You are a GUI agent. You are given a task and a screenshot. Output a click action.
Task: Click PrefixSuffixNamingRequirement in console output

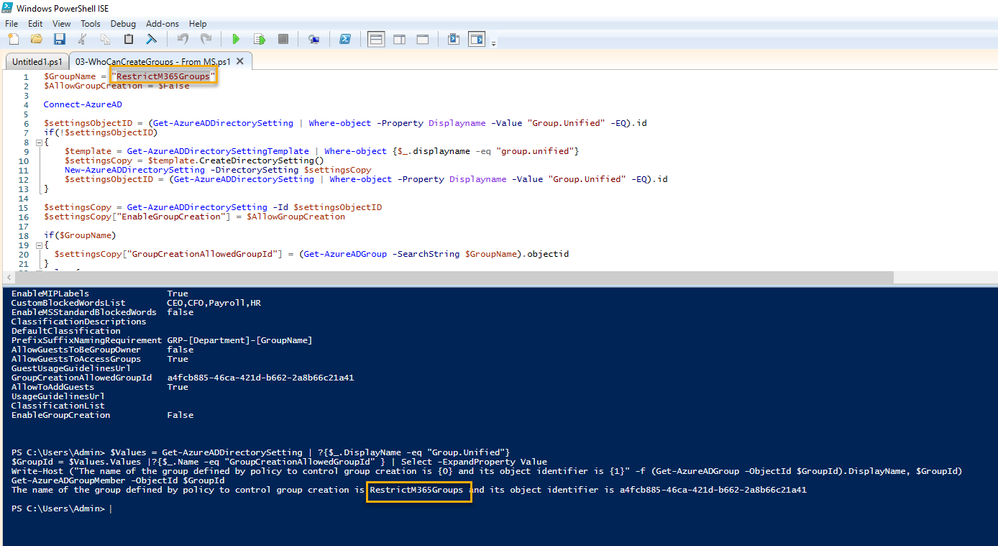pyautogui.click(x=86, y=340)
